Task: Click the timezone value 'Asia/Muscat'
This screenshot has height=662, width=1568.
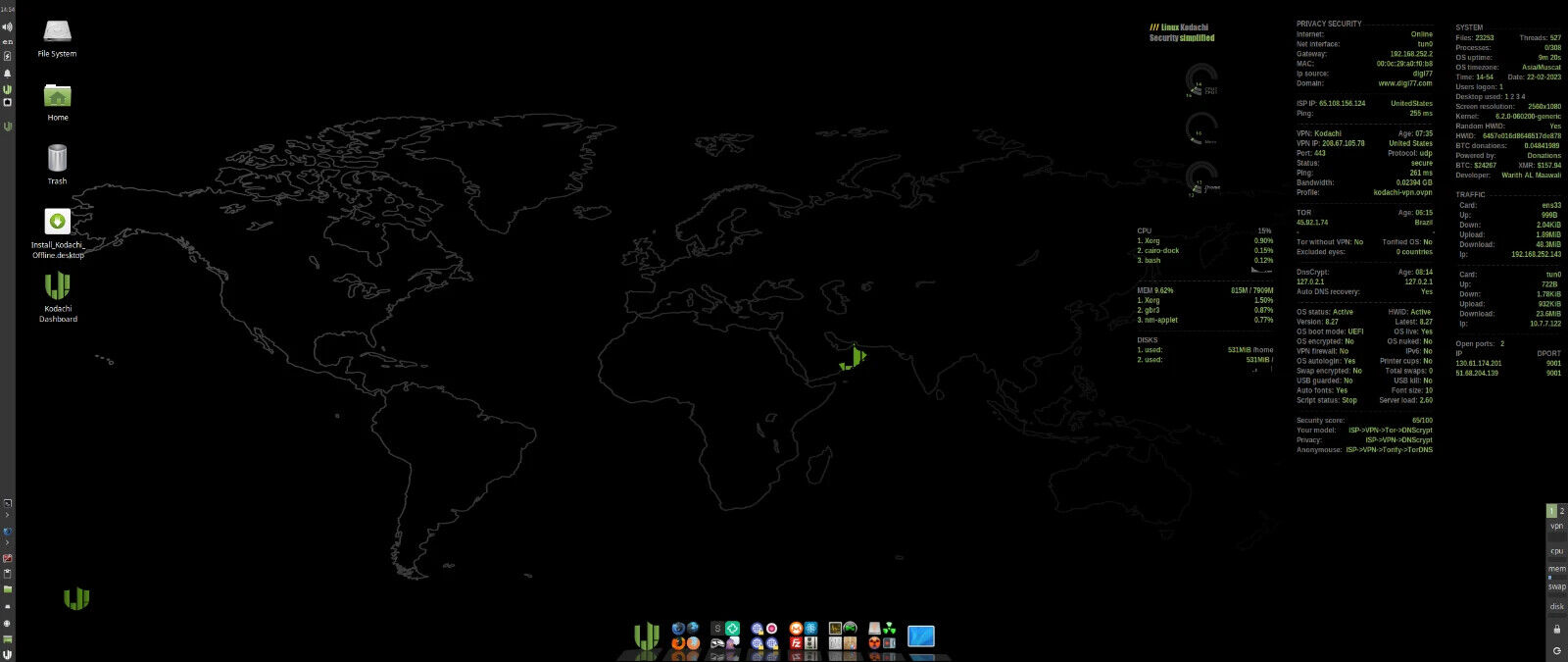Action: (1542, 67)
